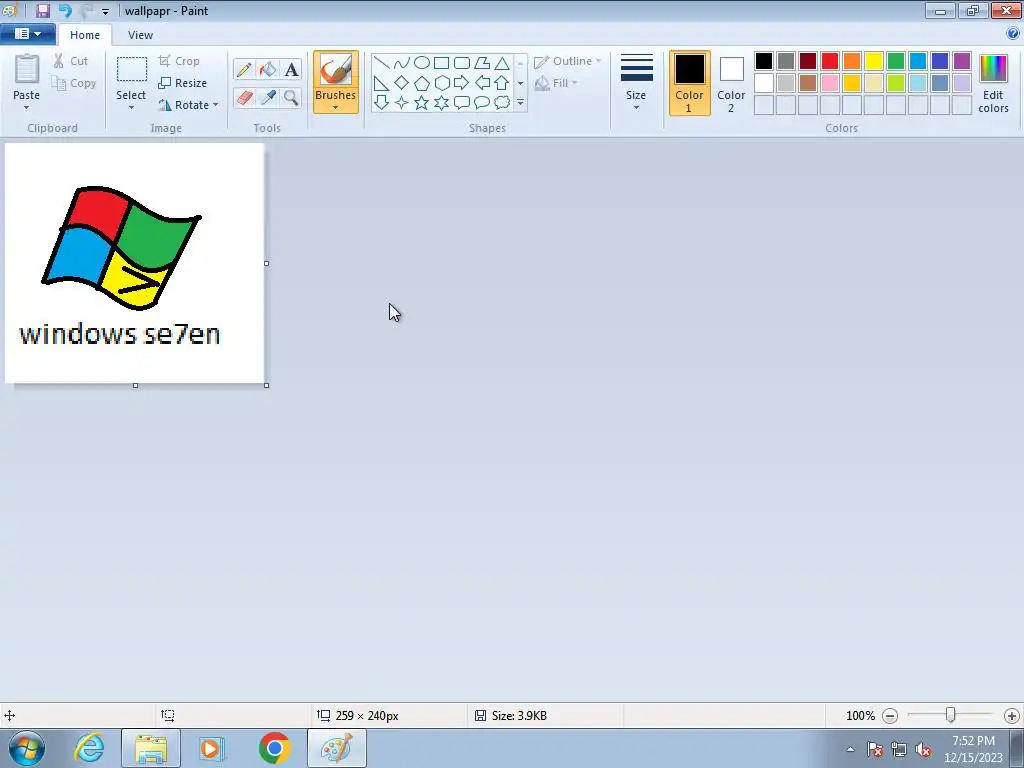Select the Rounded rectangle shape

point(462,63)
